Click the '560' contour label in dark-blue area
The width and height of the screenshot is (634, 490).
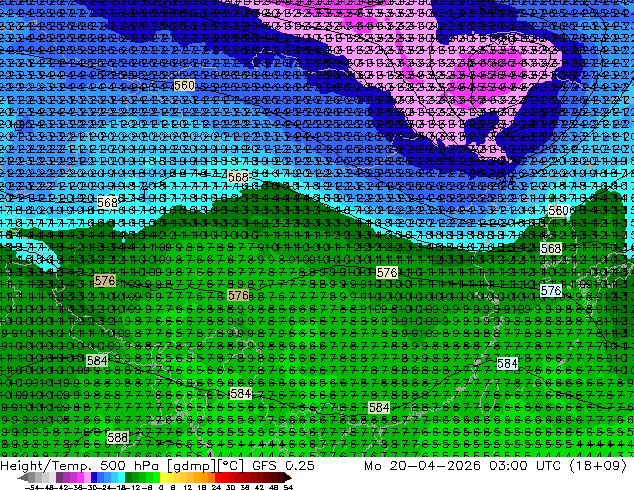tap(184, 85)
